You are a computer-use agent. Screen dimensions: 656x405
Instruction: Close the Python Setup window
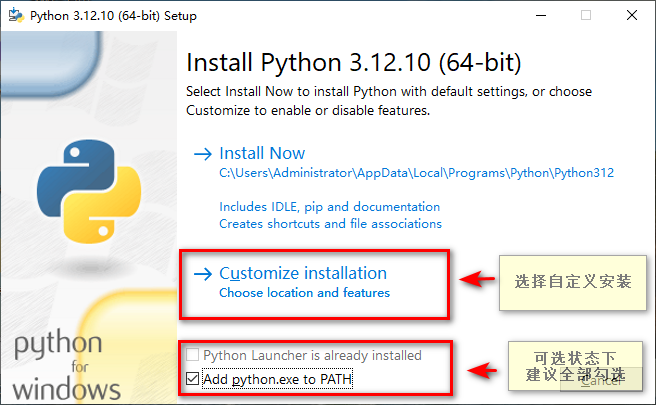[x=632, y=15]
